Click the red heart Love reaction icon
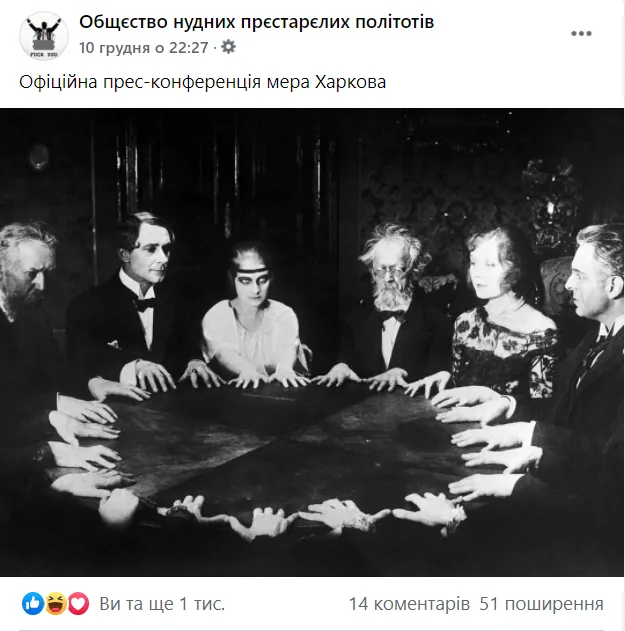The height and width of the screenshot is (631, 625). [x=78, y=603]
